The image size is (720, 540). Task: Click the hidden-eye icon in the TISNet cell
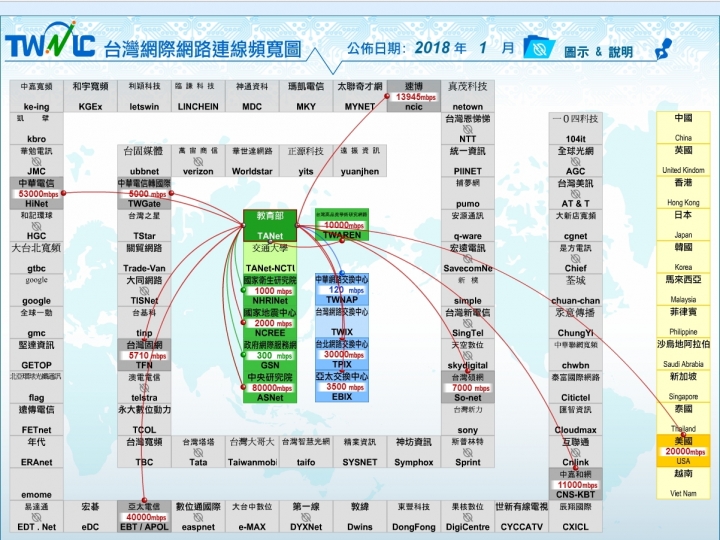pyautogui.click(x=144, y=291)
